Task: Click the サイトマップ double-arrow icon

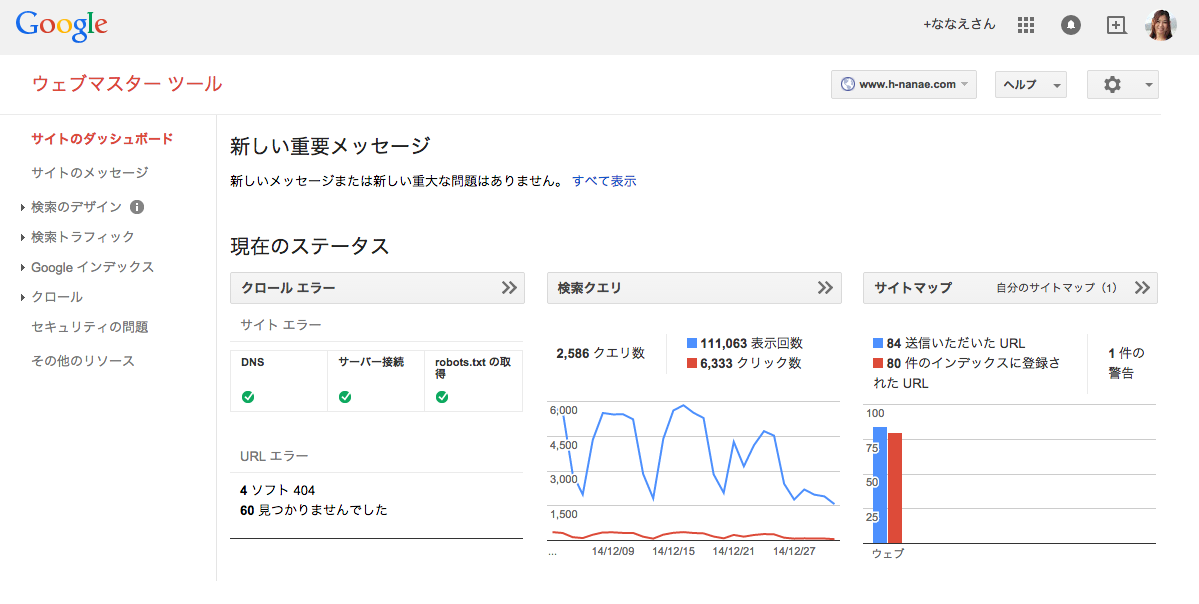Action: pyautogui.click(x=1142, y=287)
